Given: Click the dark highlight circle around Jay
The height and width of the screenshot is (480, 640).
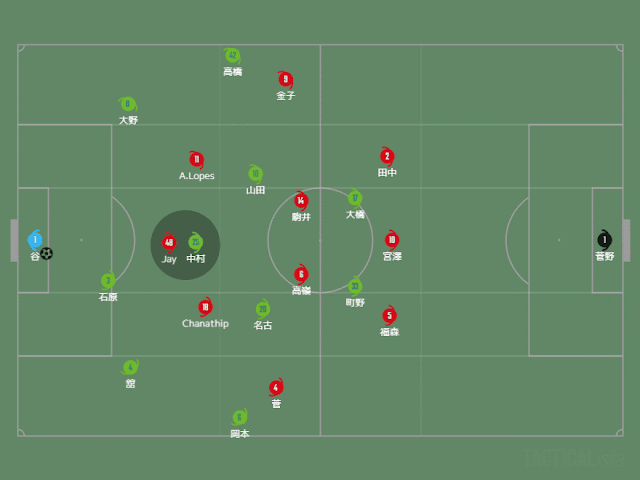Looking at the screenshot, I should click(185, 245).
